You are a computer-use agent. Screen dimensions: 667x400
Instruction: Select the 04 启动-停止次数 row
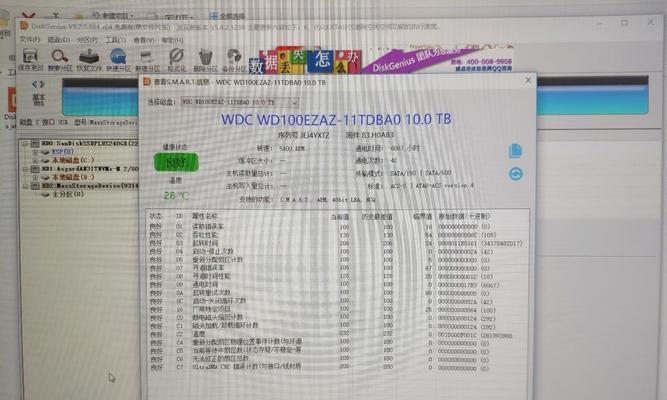tap(336, 251)
